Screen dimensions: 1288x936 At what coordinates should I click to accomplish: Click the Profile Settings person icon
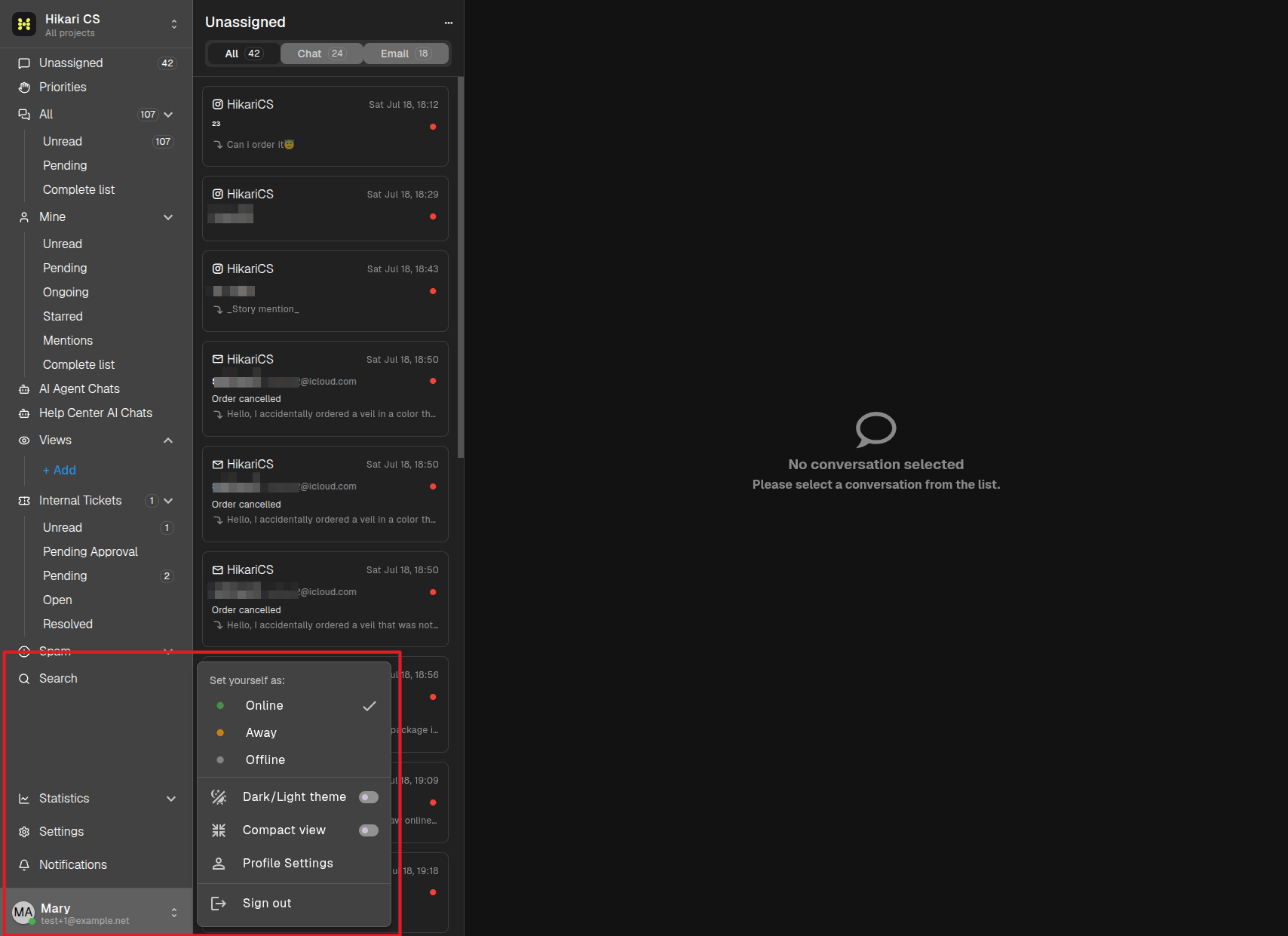tap(219, 864)
